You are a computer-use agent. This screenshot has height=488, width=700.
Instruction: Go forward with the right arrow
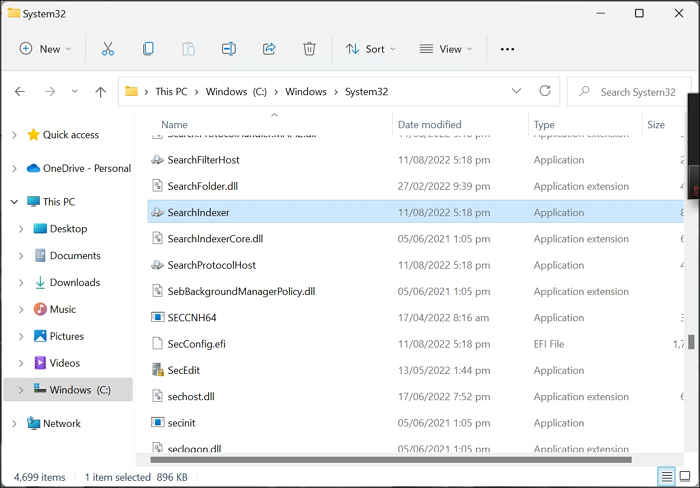[x=50, y=92]
